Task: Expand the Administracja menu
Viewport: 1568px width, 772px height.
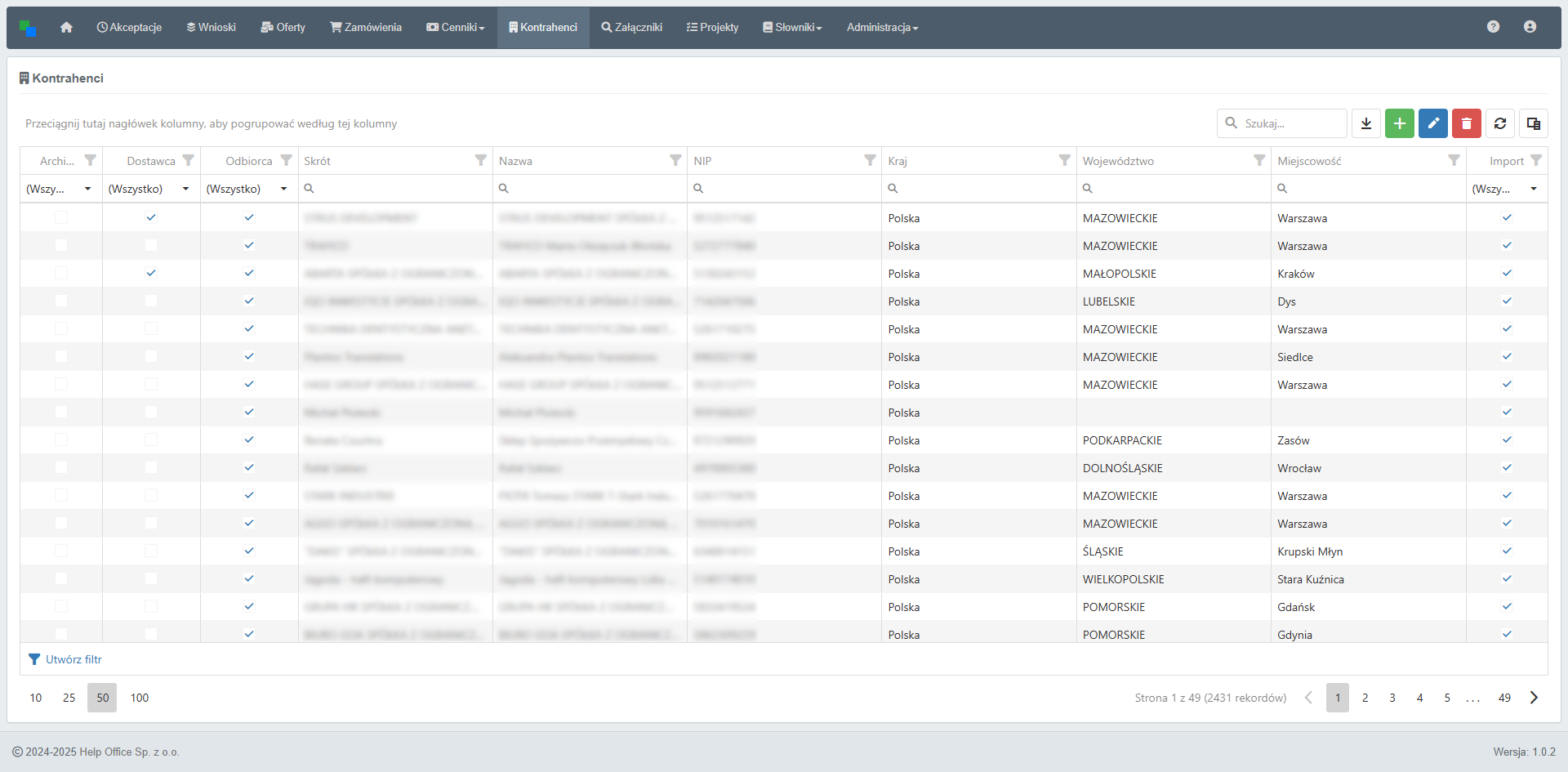Action: [882, 27]
